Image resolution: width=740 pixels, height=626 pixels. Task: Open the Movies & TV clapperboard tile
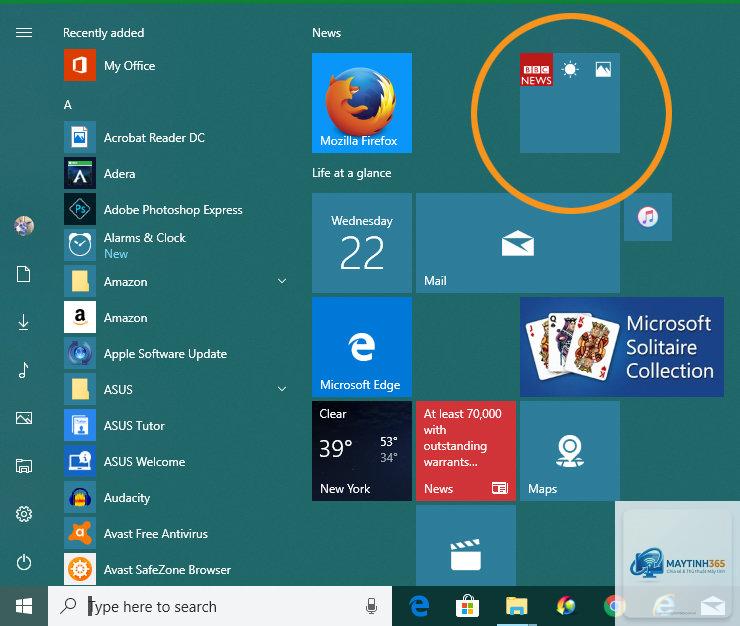point(466,546)
